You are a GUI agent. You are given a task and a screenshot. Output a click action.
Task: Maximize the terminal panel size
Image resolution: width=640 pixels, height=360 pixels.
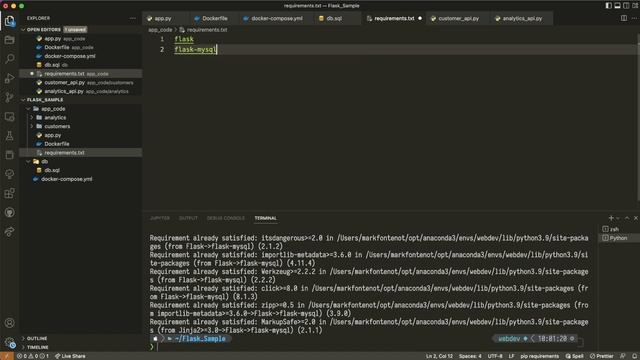pos(627,218)
